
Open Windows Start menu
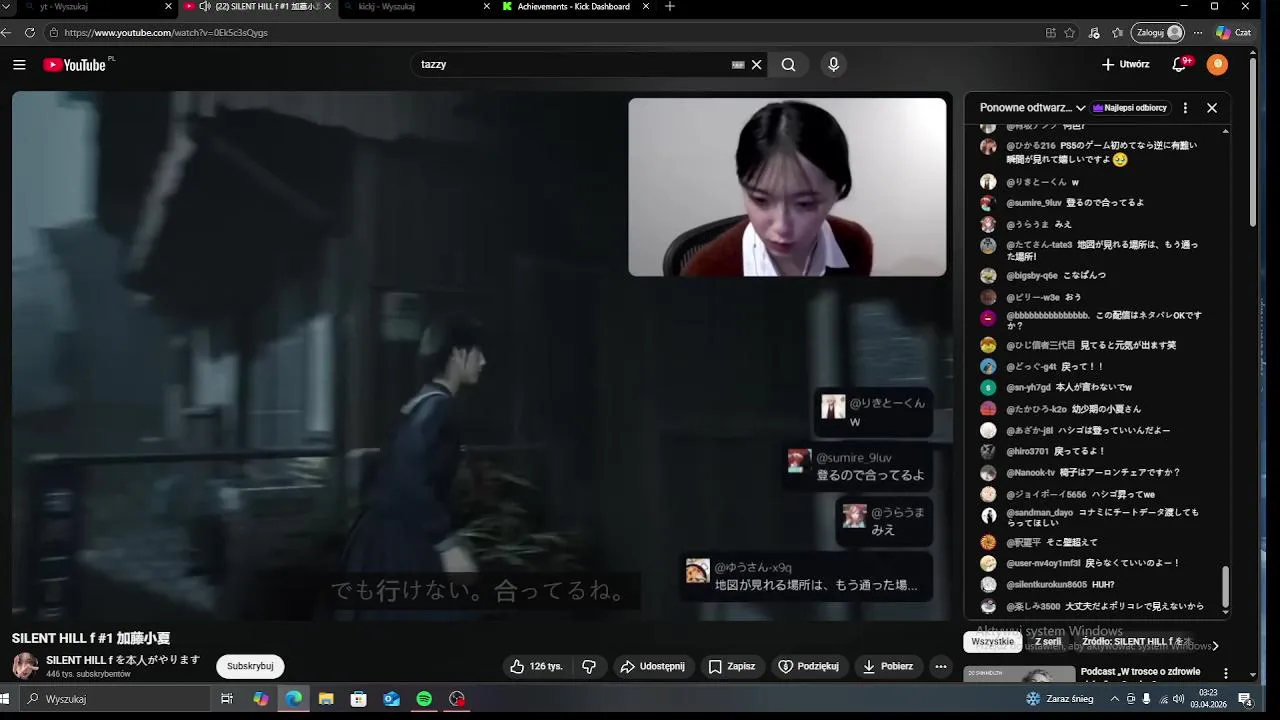point(4,699)
